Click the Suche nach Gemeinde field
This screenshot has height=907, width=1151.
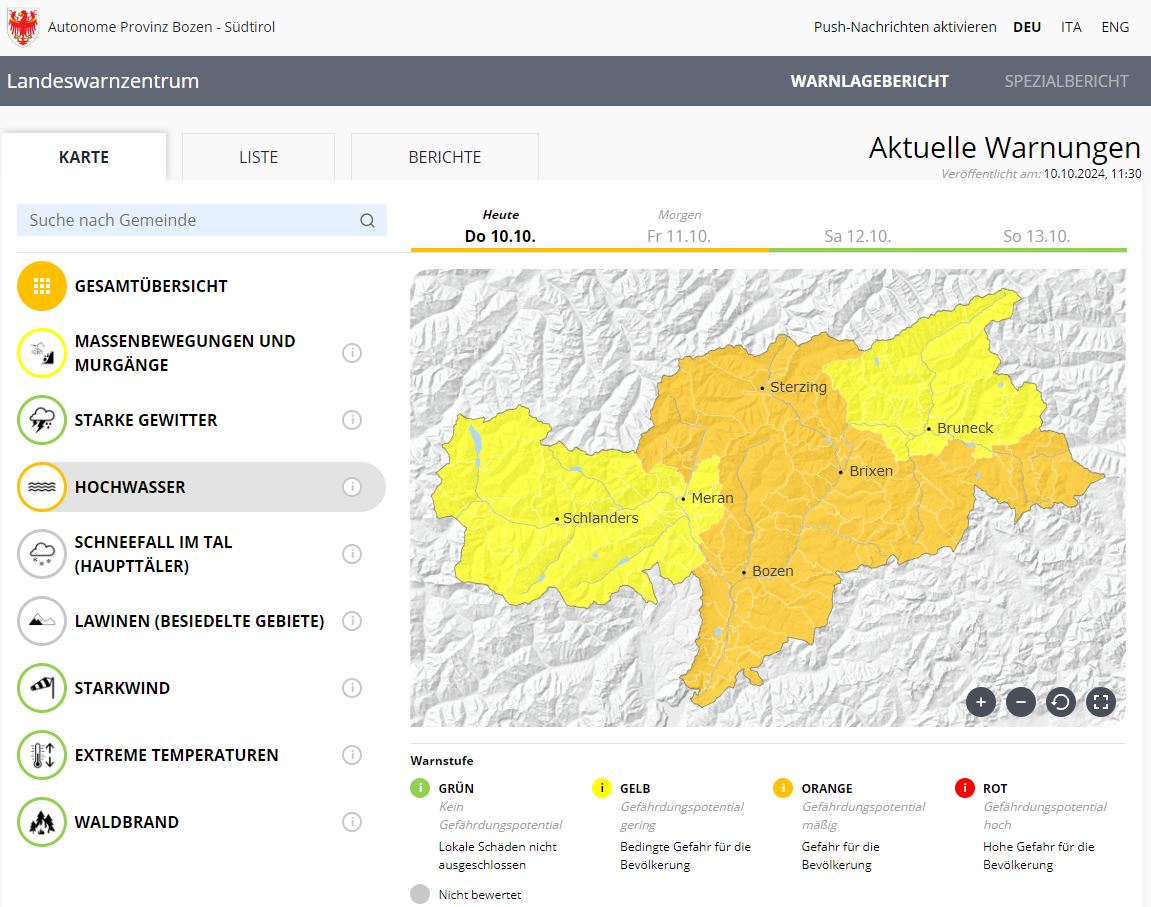click(190, 220)
